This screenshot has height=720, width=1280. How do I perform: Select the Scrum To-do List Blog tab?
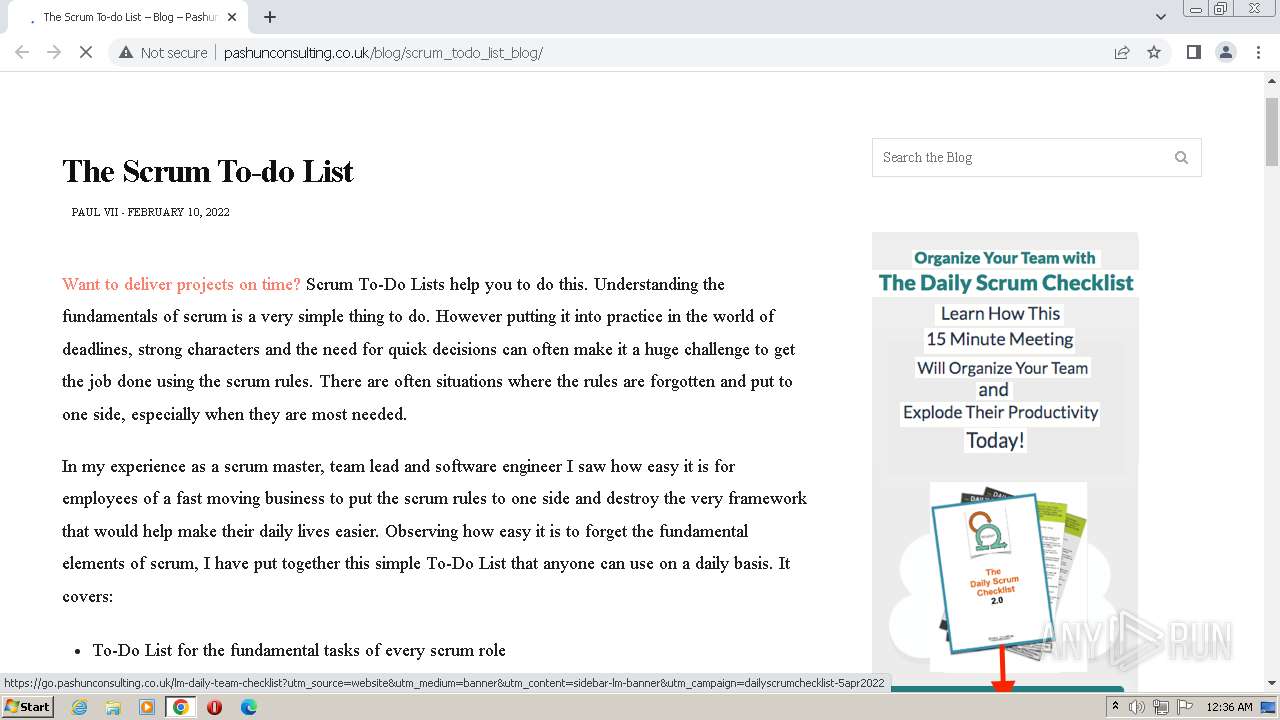click(x=128, y=17)
